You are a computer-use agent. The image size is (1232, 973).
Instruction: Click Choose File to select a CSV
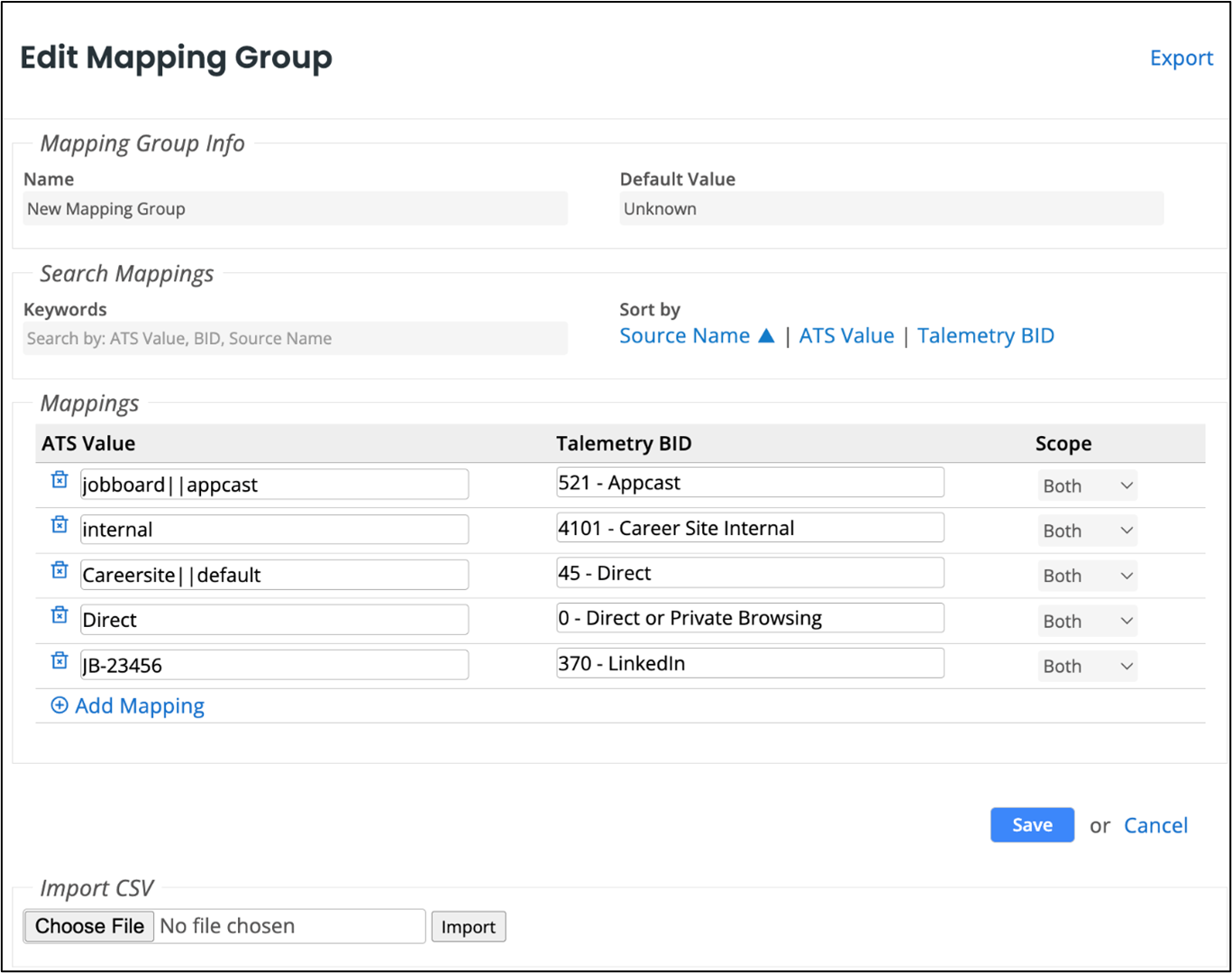(88, 925)
